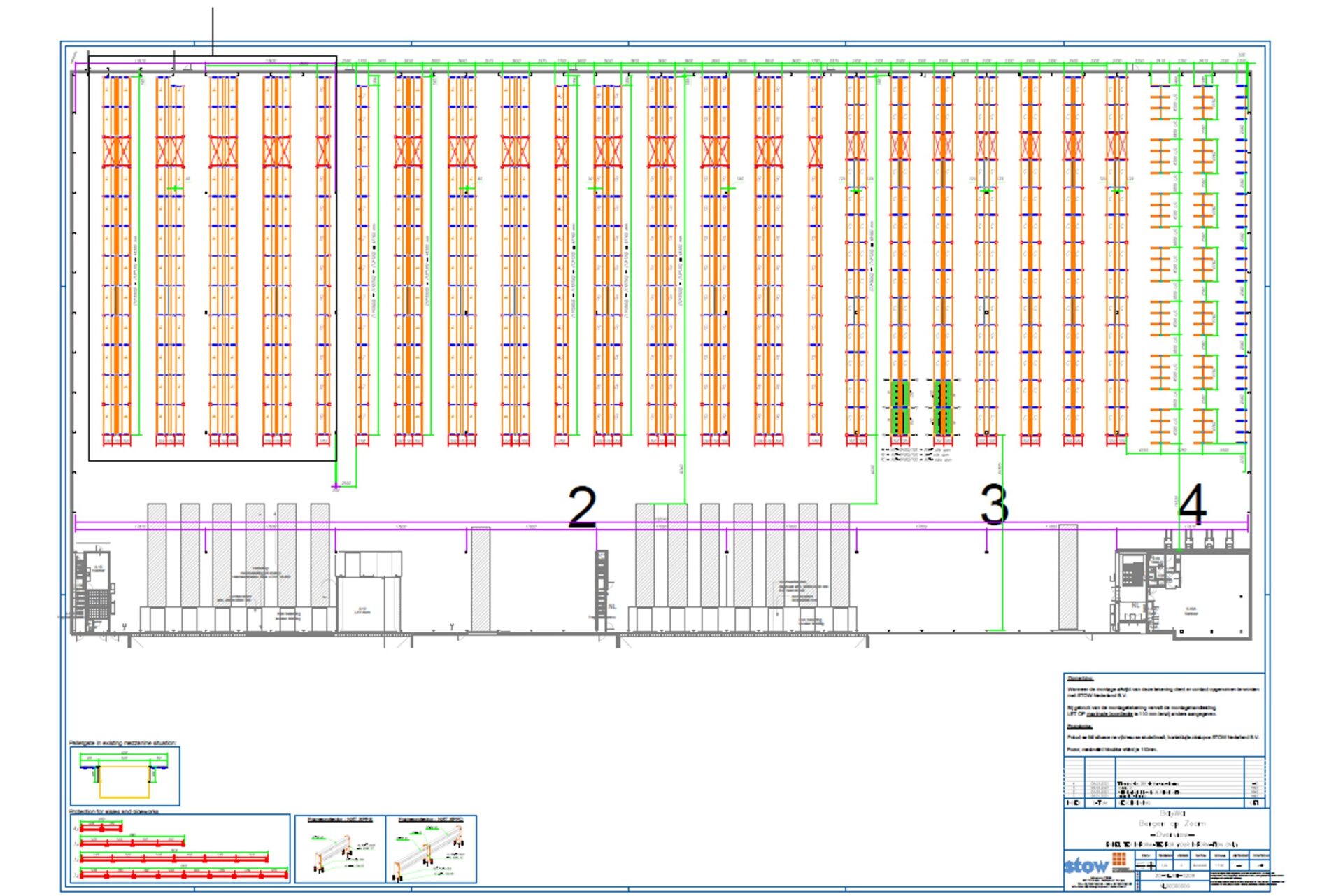Click the 'Palletgate in existing mezzanine situation' heading

click(122, 743)
